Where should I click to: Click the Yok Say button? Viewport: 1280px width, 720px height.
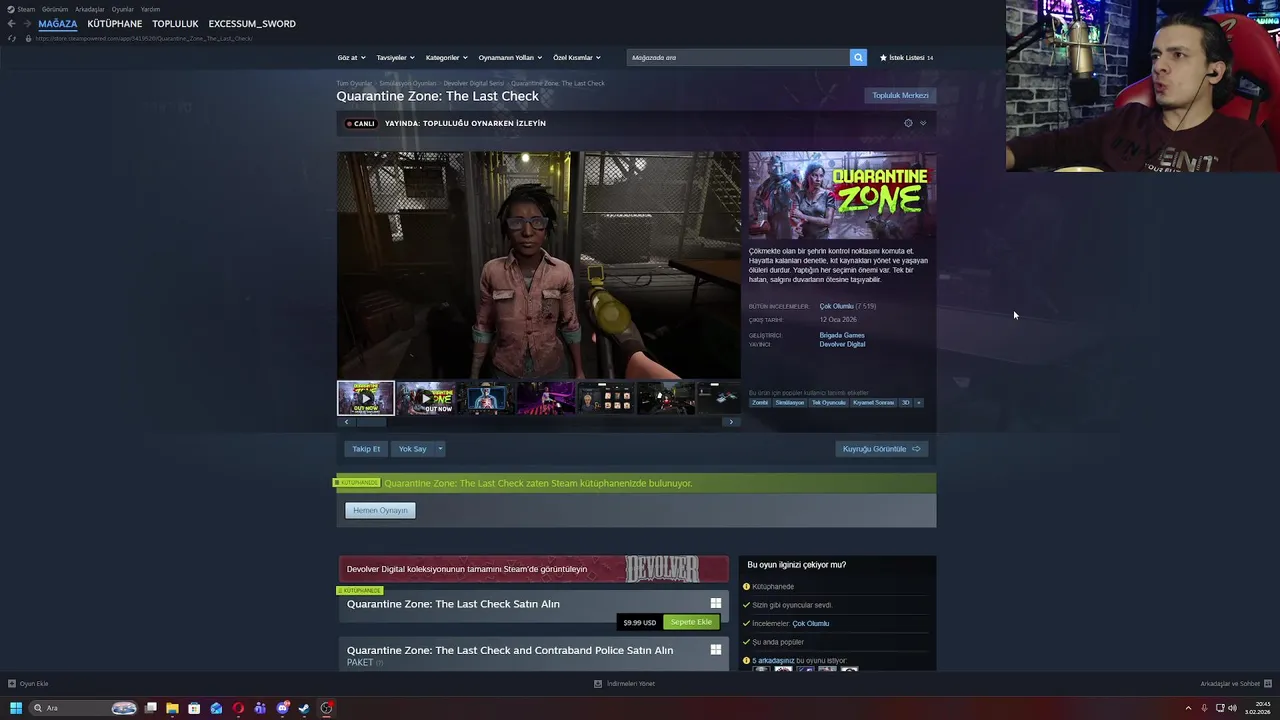(412, 449)
